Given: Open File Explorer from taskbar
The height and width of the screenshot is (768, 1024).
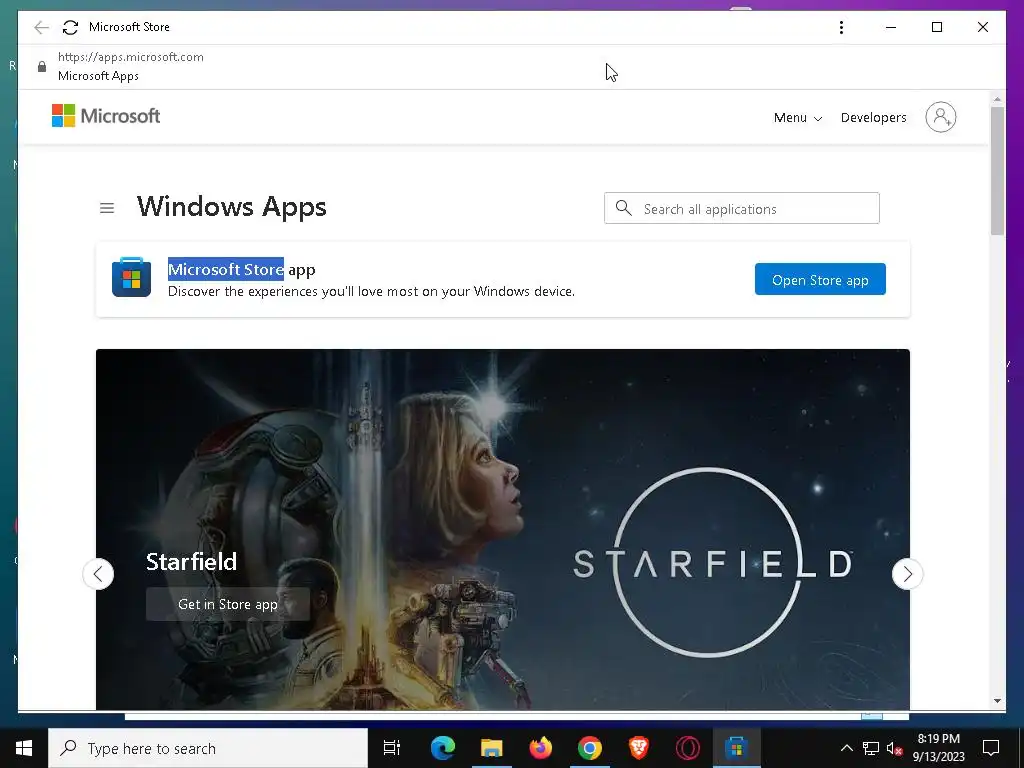Looking at the screenshot, I should click(x=492, y=748).
